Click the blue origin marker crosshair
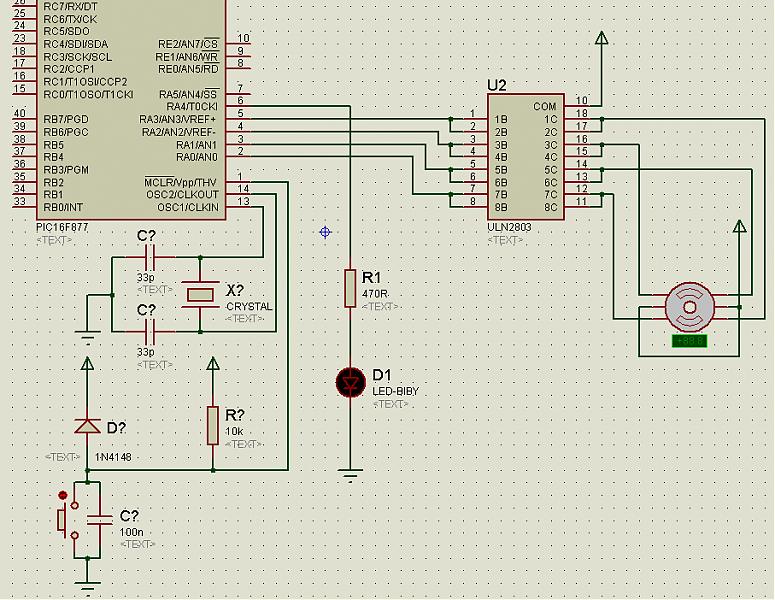The image size is (775, 600). (325, 232)
